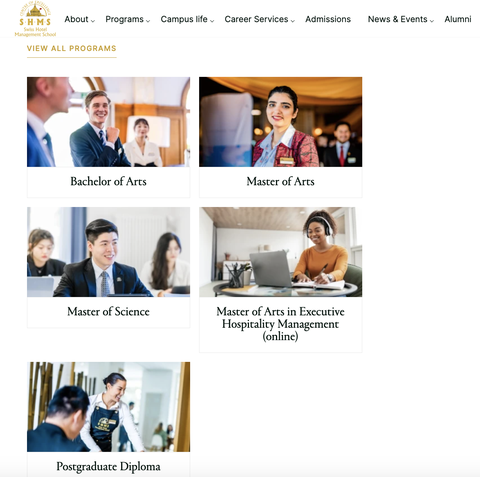This screenshot has width=480, height=477.
Task: Click the VIEW ALL PROGRAMS link
Action: tap(72, 48)
